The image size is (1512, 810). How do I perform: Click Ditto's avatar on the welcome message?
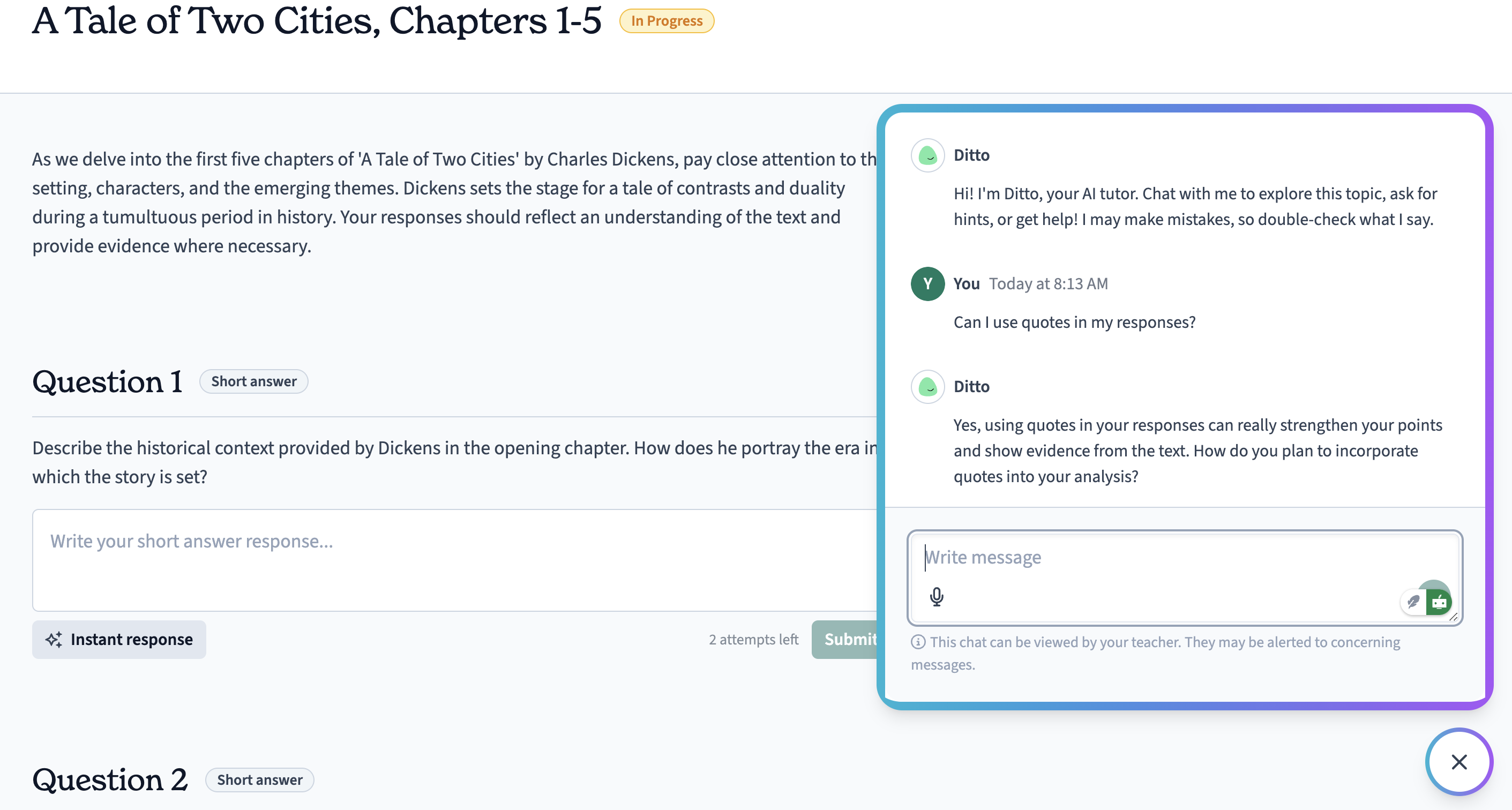pyautogui.click(x=927, y=155)
